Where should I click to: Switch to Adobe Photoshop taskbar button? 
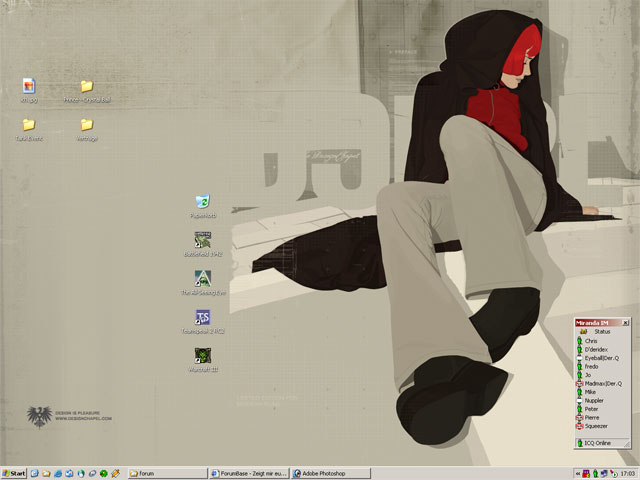tap(331, 473)
